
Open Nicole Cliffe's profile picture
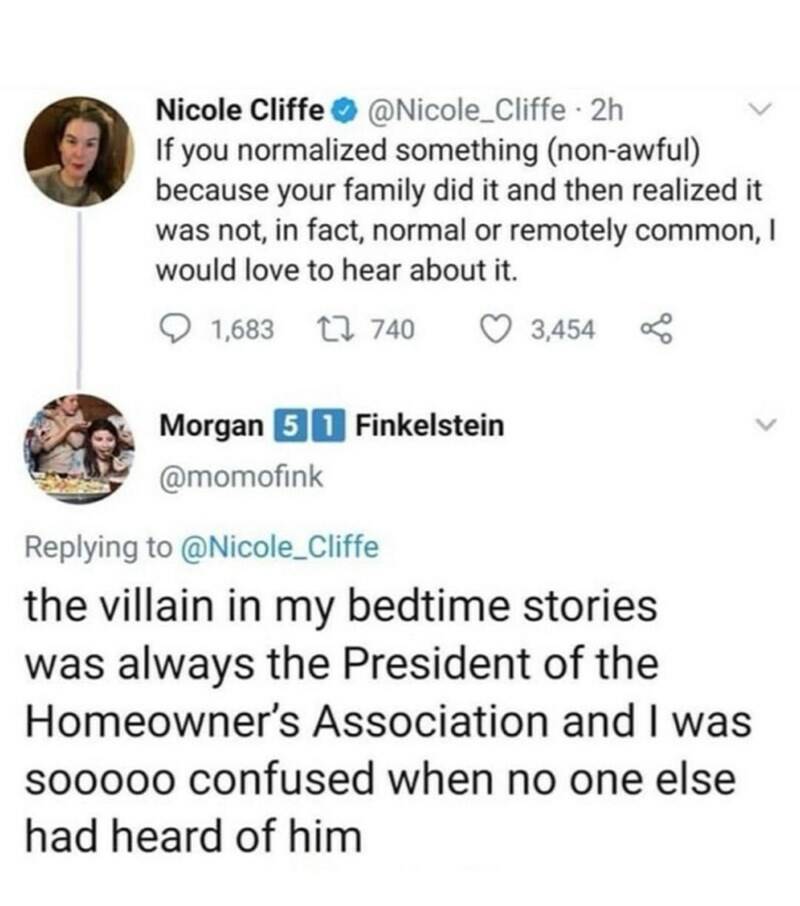[79, 152]
